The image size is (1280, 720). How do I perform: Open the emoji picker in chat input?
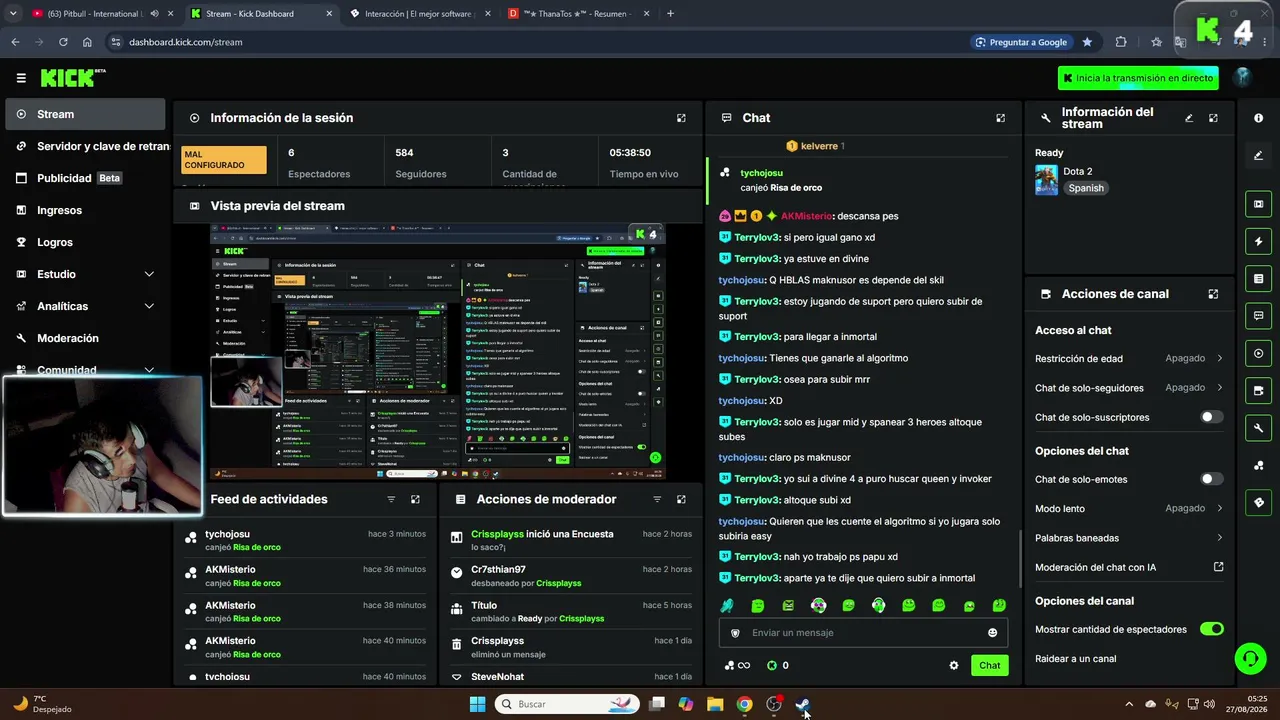[x=992, y=633]
